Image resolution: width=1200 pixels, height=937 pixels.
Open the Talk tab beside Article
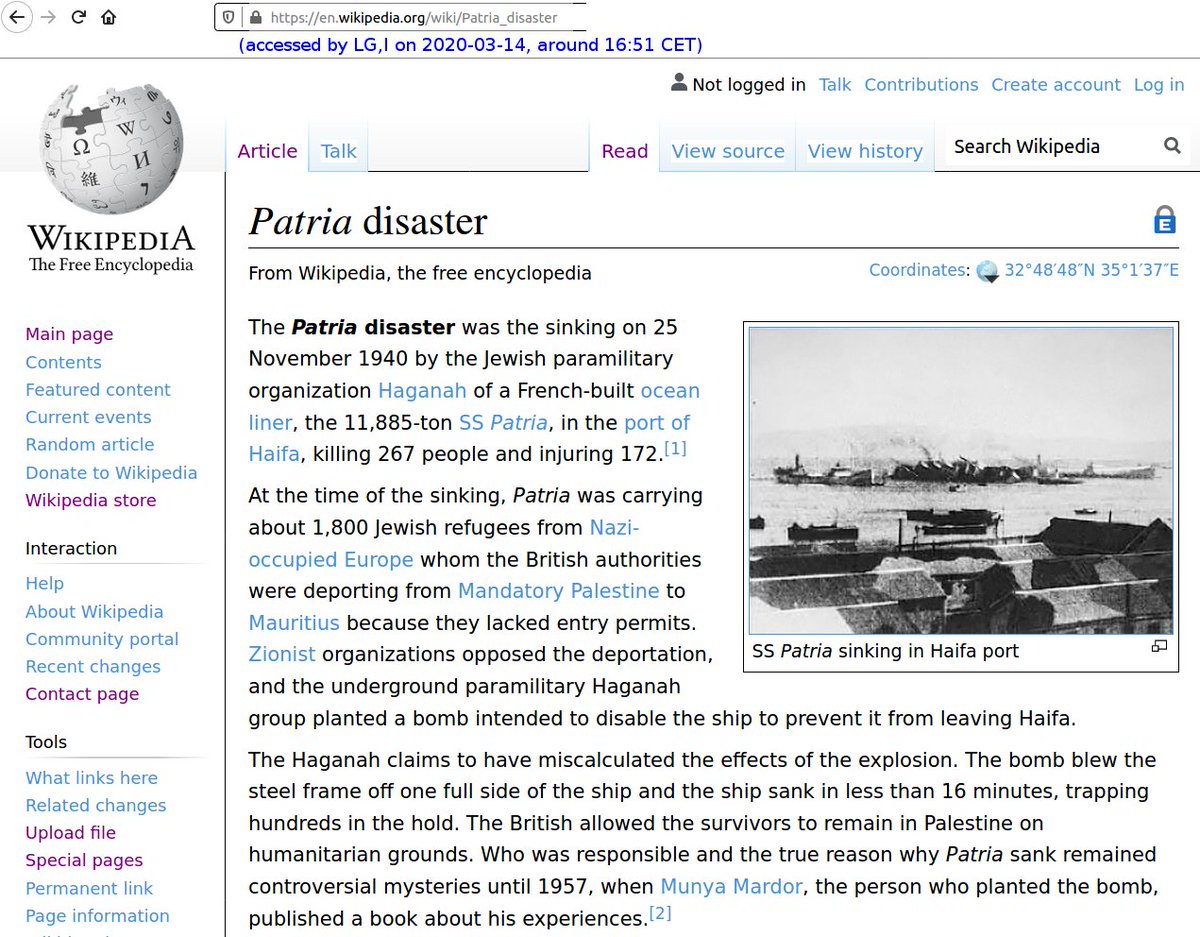[338, 151]
